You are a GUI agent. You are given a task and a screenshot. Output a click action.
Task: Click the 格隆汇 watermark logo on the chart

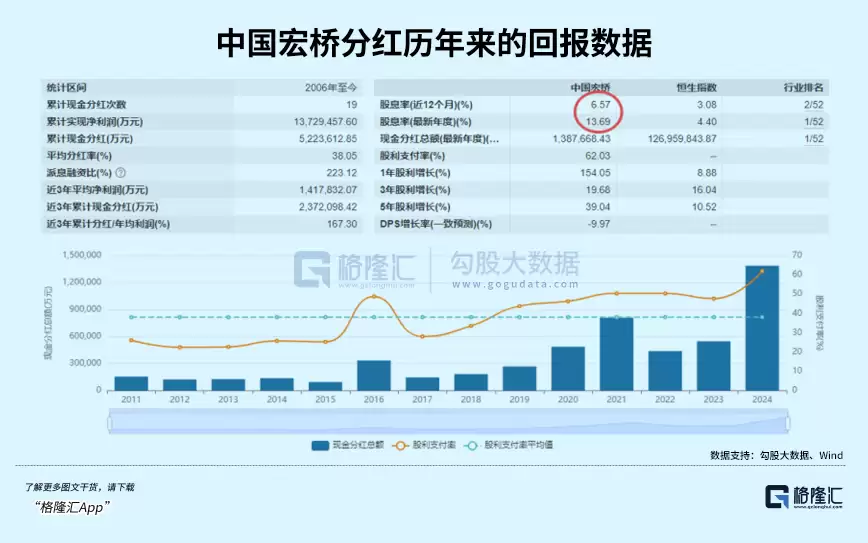tap(311, 269)
